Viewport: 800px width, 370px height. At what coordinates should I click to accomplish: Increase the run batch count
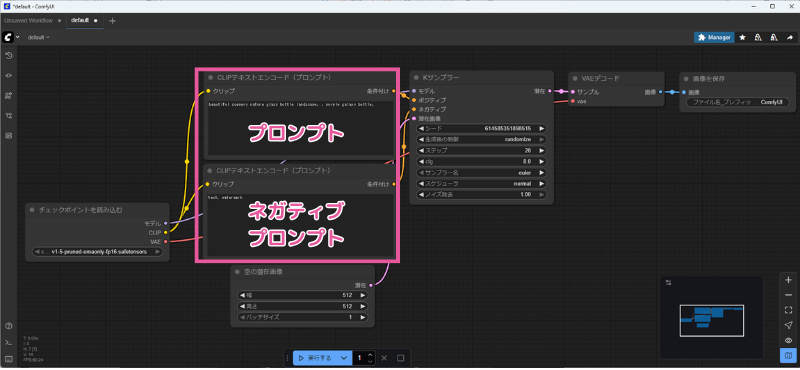coord(371,355)
